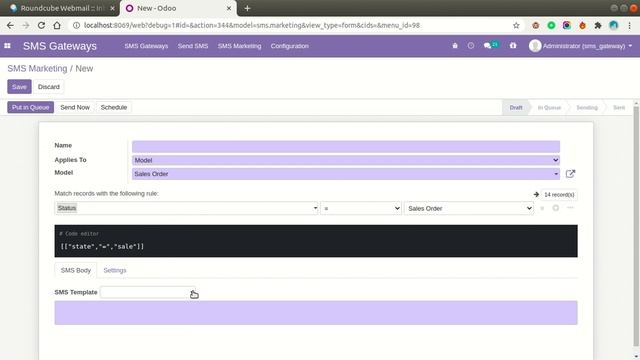Open the Configuration menu

289,46
